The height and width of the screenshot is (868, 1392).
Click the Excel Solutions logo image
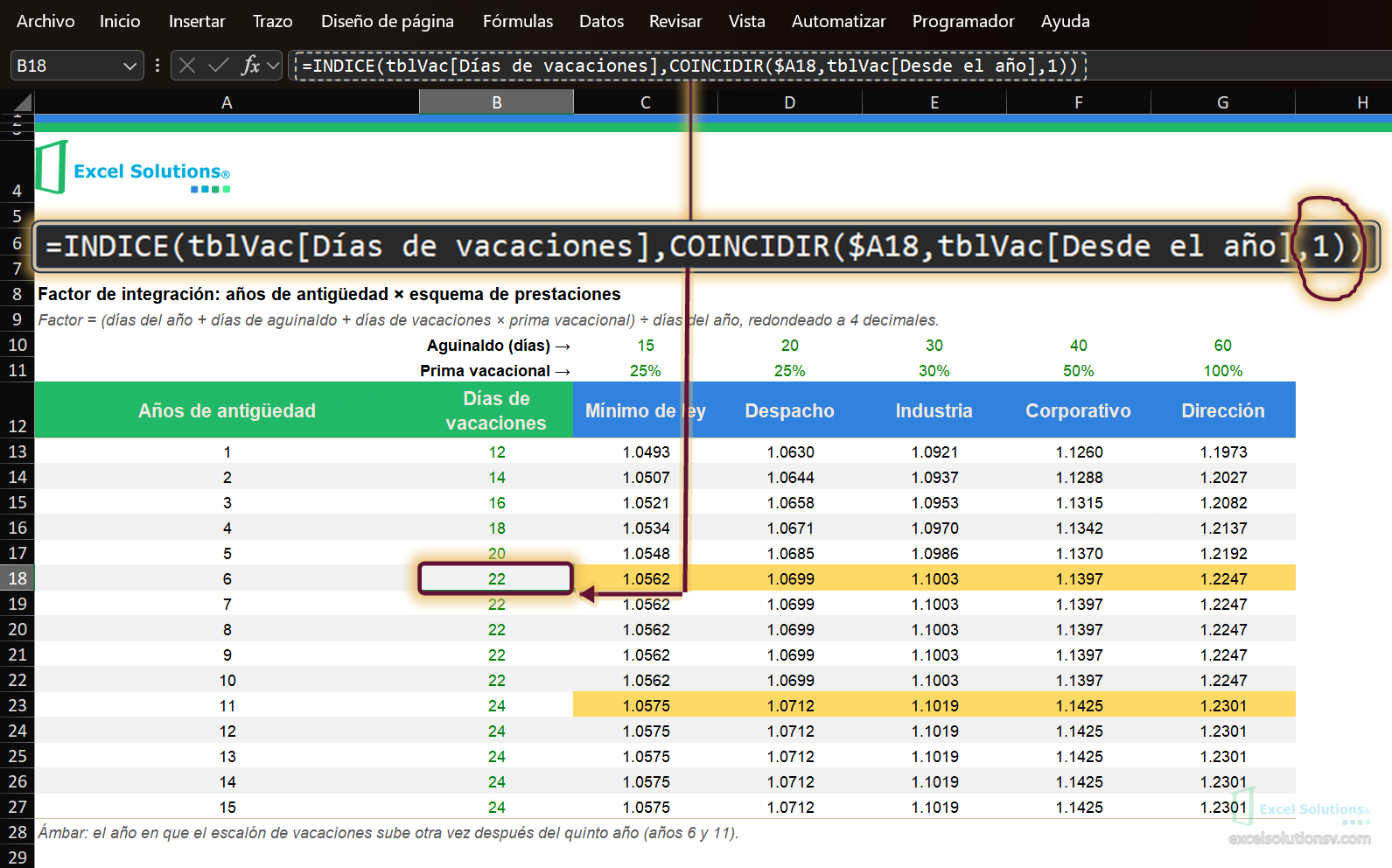(x=133, y=167)
